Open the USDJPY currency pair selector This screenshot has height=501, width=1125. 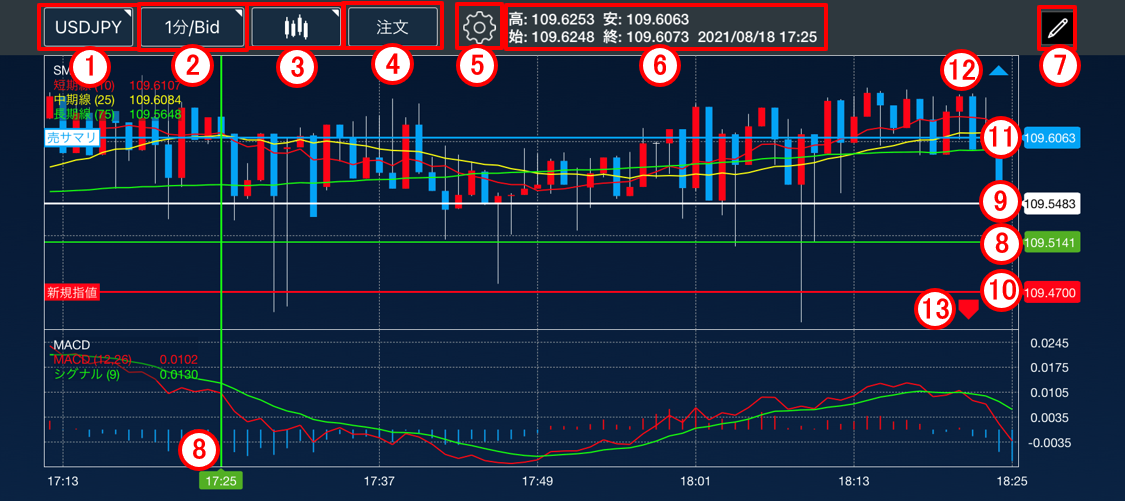tap(88, 28)
